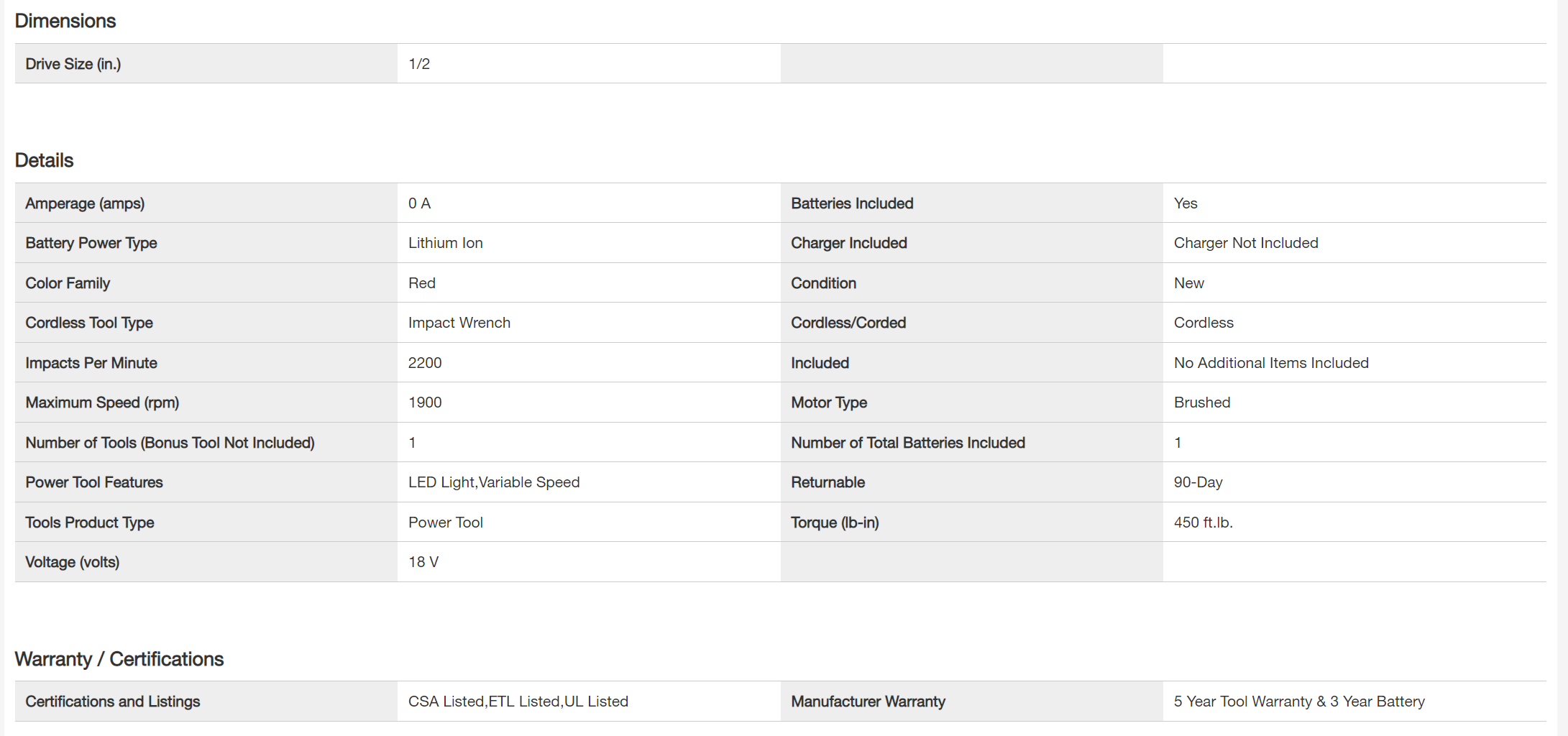Viewport: 1568px width, 736px height.
Task: Click the 1900 maximum speed value
Action: coord(425,402)
